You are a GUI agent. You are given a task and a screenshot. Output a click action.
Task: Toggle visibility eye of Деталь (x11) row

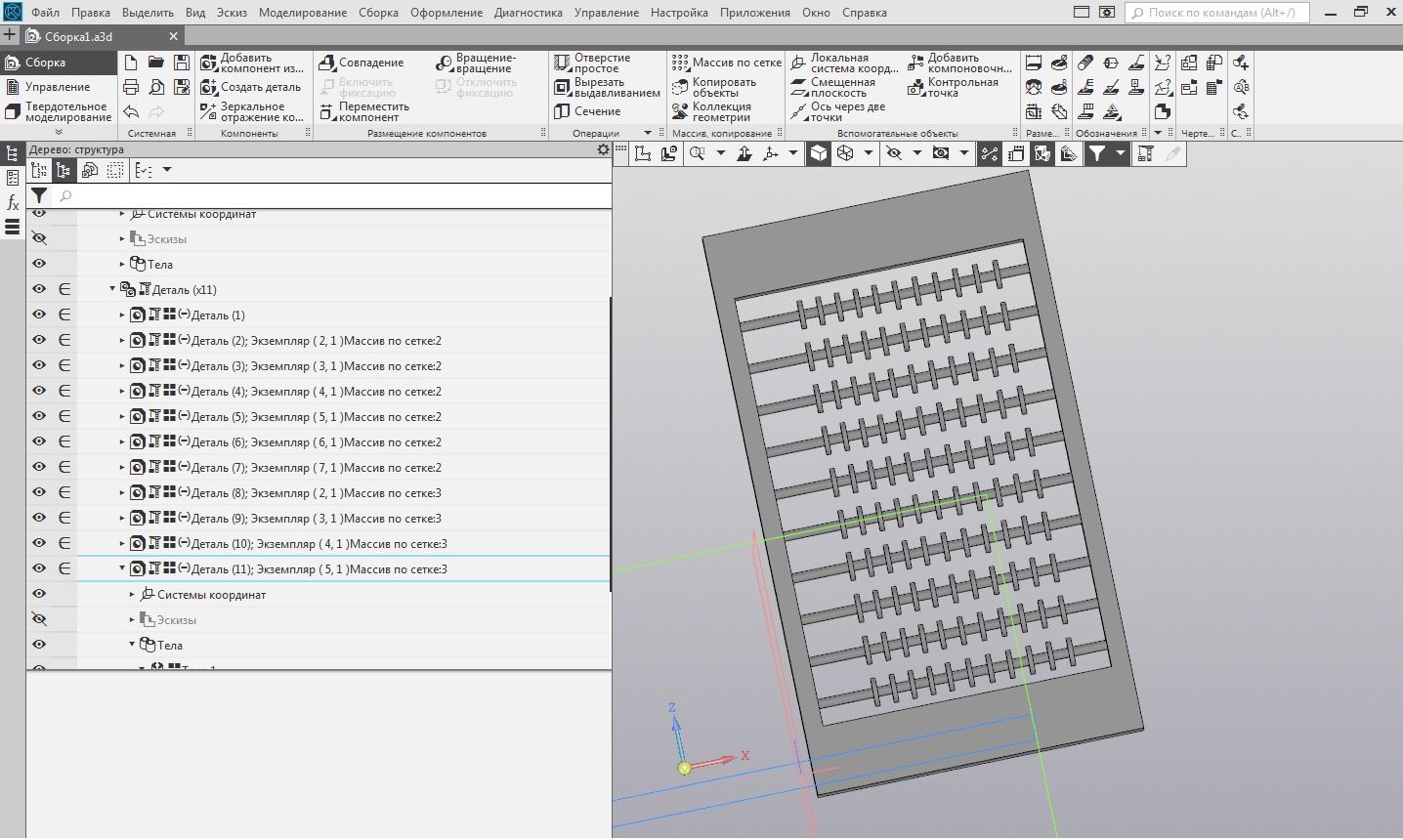pyautogui.click(x=39, y=289)
